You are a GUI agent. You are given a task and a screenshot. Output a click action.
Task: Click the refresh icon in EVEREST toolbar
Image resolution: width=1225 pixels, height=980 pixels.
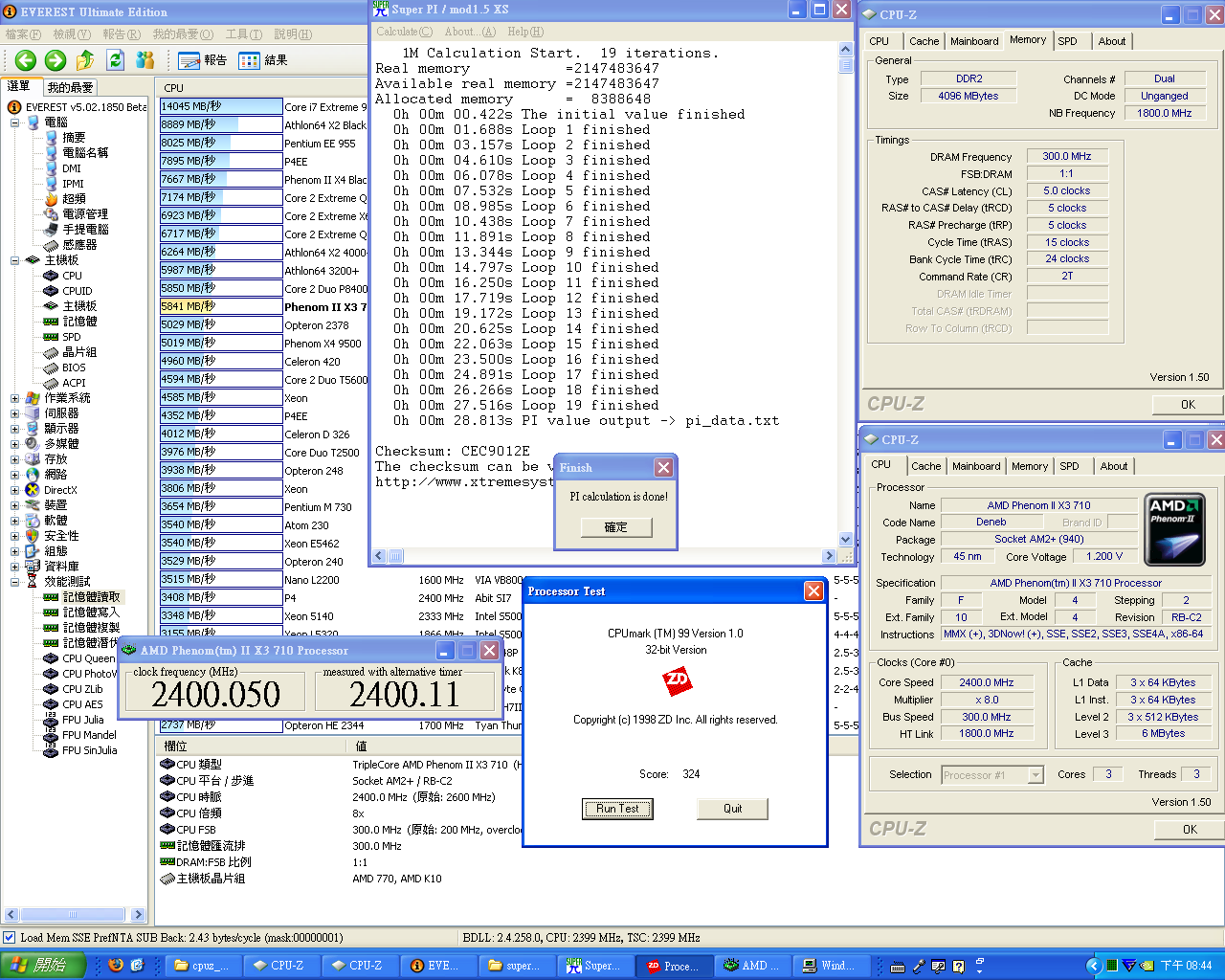pyautogui.click(x=115, y=60)
